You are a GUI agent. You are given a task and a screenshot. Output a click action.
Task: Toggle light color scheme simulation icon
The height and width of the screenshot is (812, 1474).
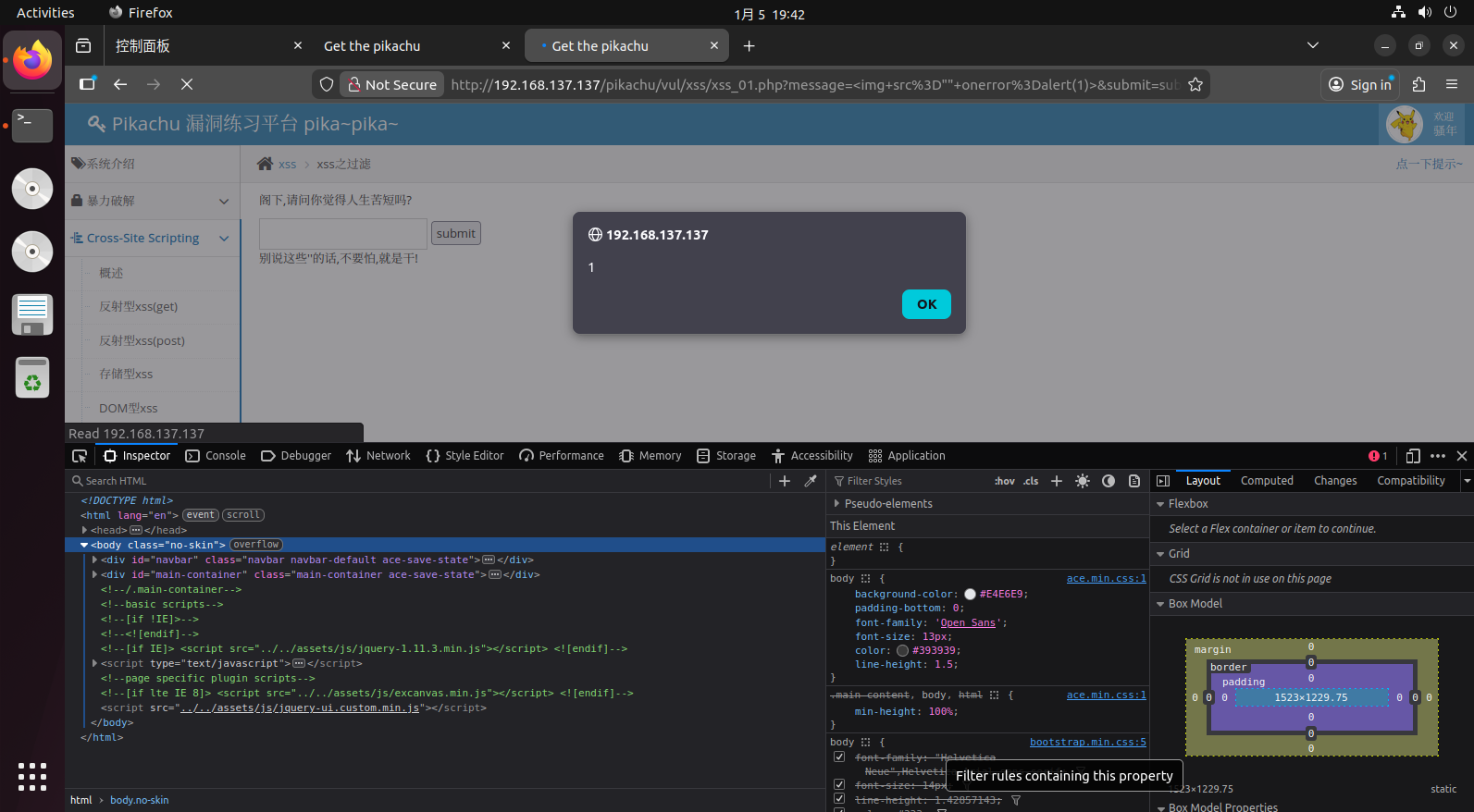[1083, 481]
